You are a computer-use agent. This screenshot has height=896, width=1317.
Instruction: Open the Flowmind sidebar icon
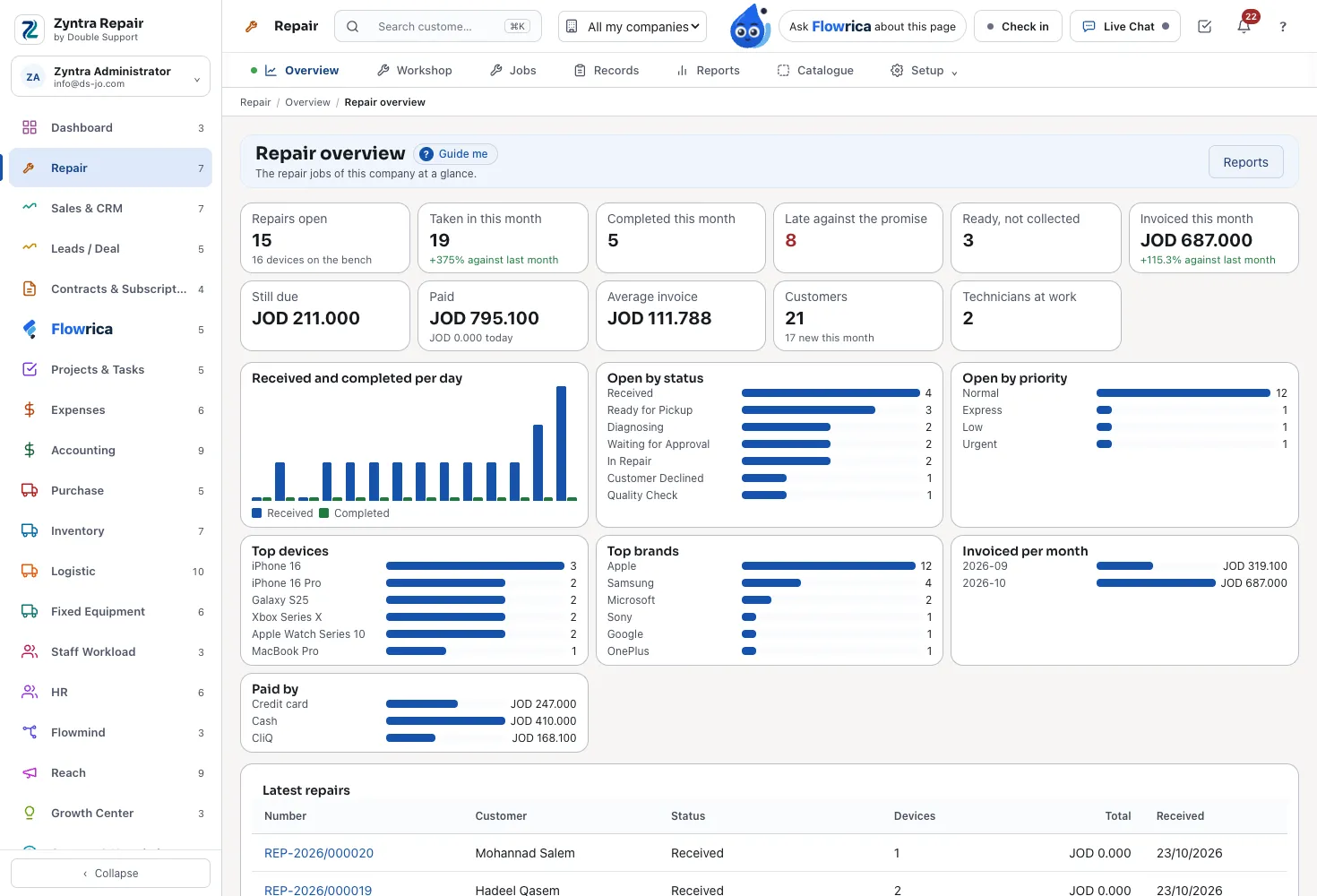pos(30,732)
